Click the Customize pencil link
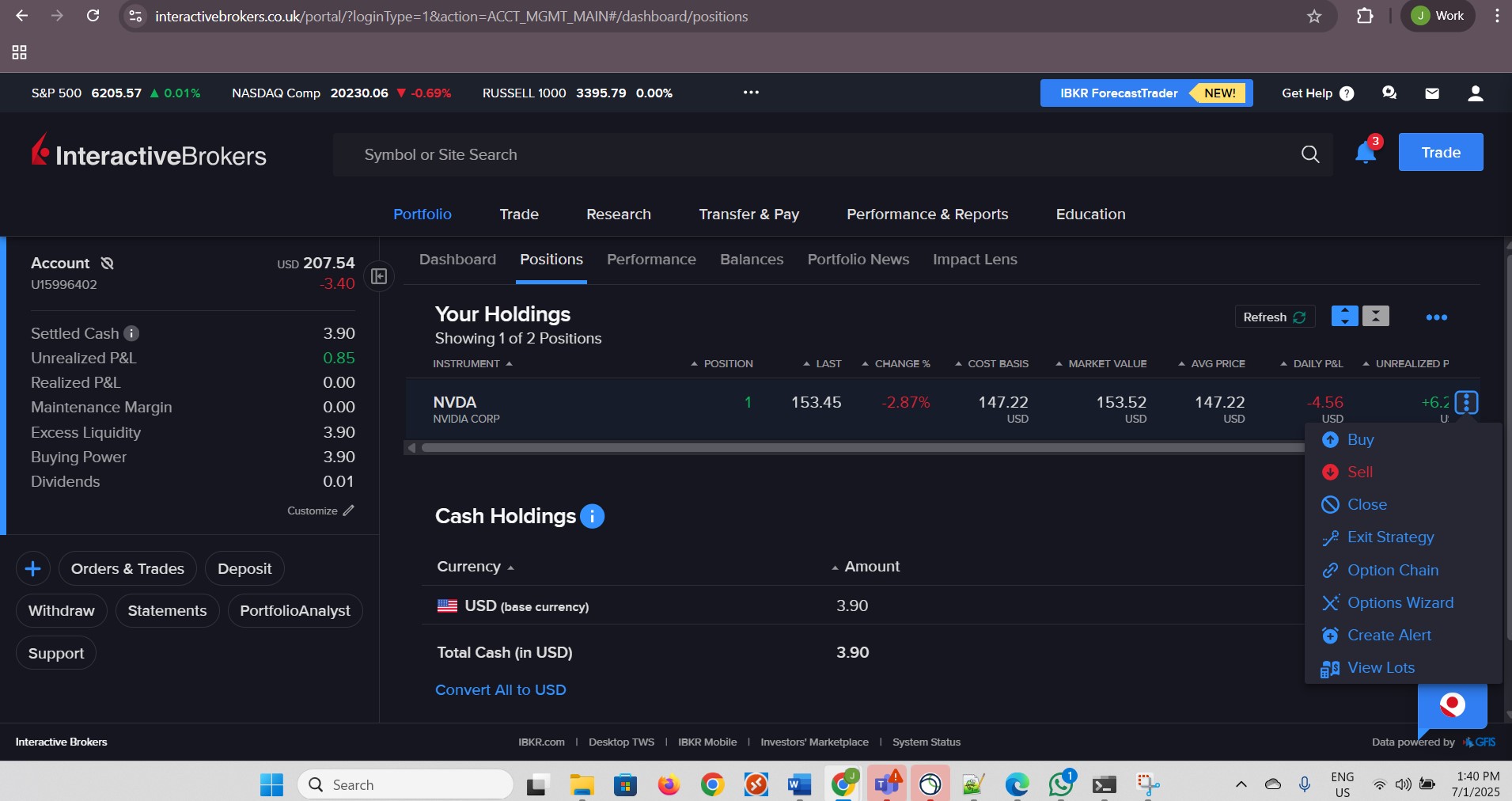Viewport: 1512px width, 801px height. coord(320,511)
